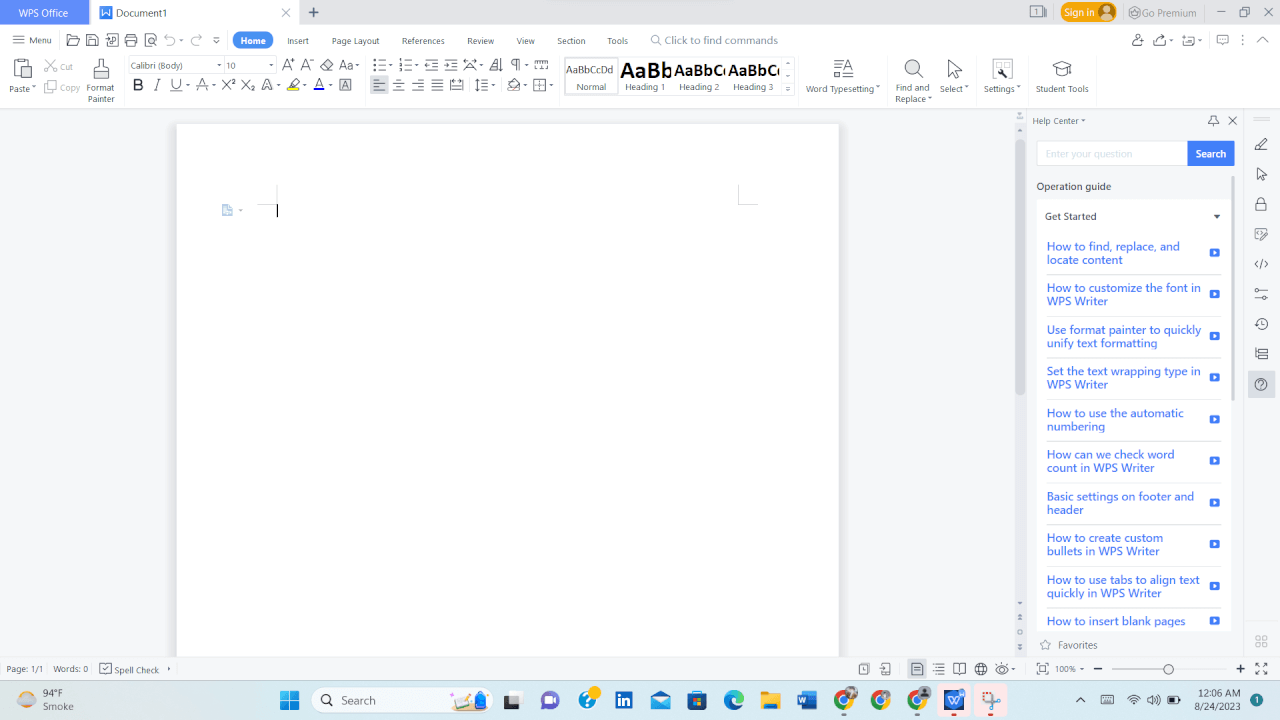This screenshot has width=1280, height=720.
Task: Apply text highlight color
Action: [296, 85]
